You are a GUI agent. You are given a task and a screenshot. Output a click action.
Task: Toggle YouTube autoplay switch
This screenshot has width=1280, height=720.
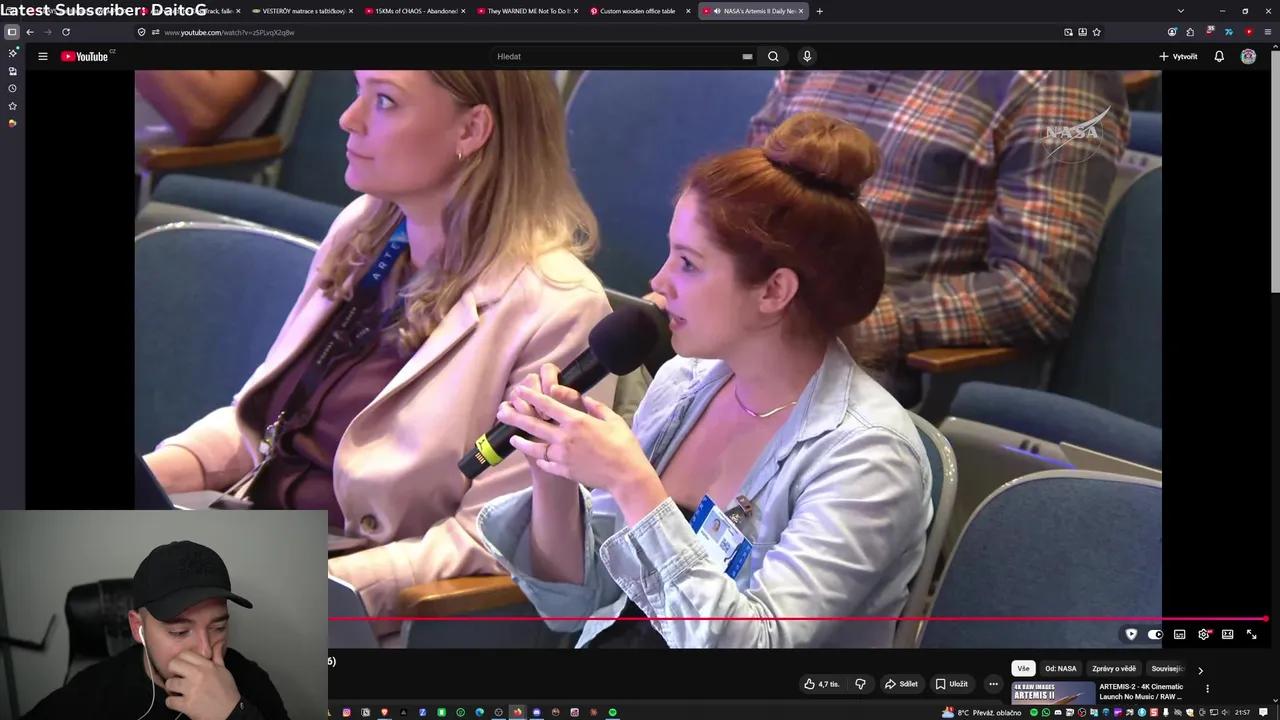(x=1155, y=634)
